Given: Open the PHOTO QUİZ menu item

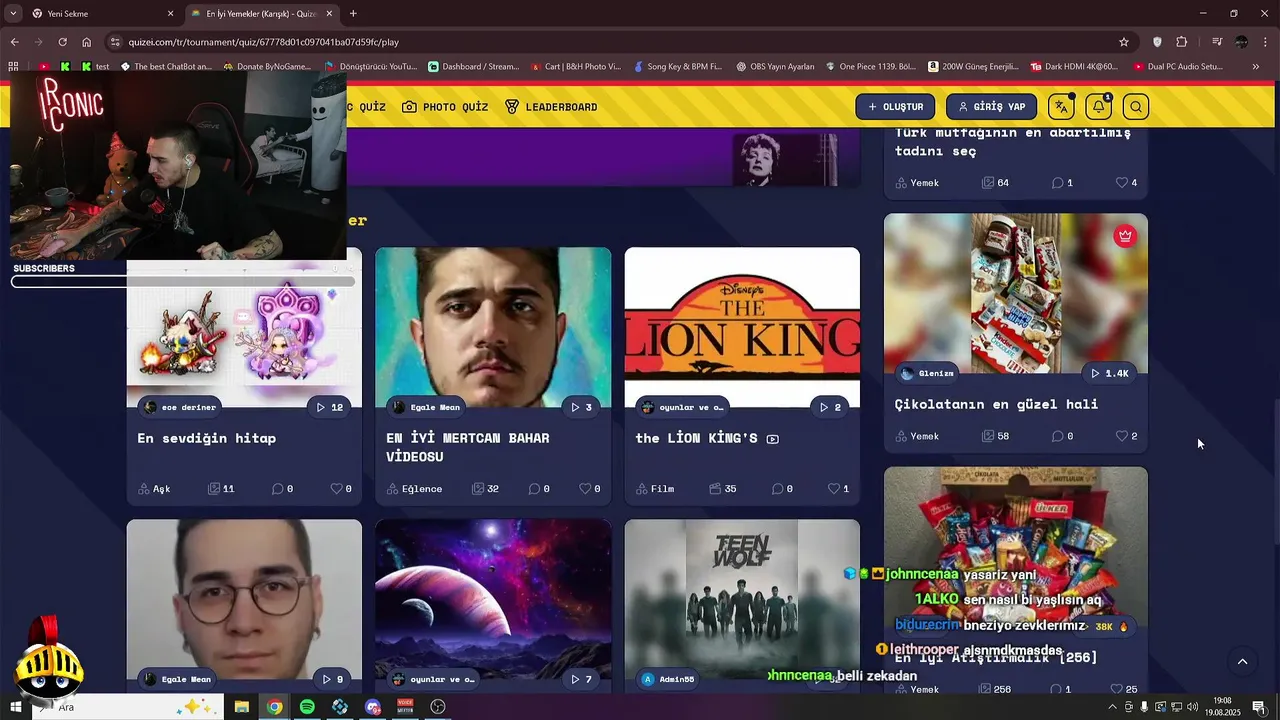Looking at the screenshot, I should click(445, 107).
